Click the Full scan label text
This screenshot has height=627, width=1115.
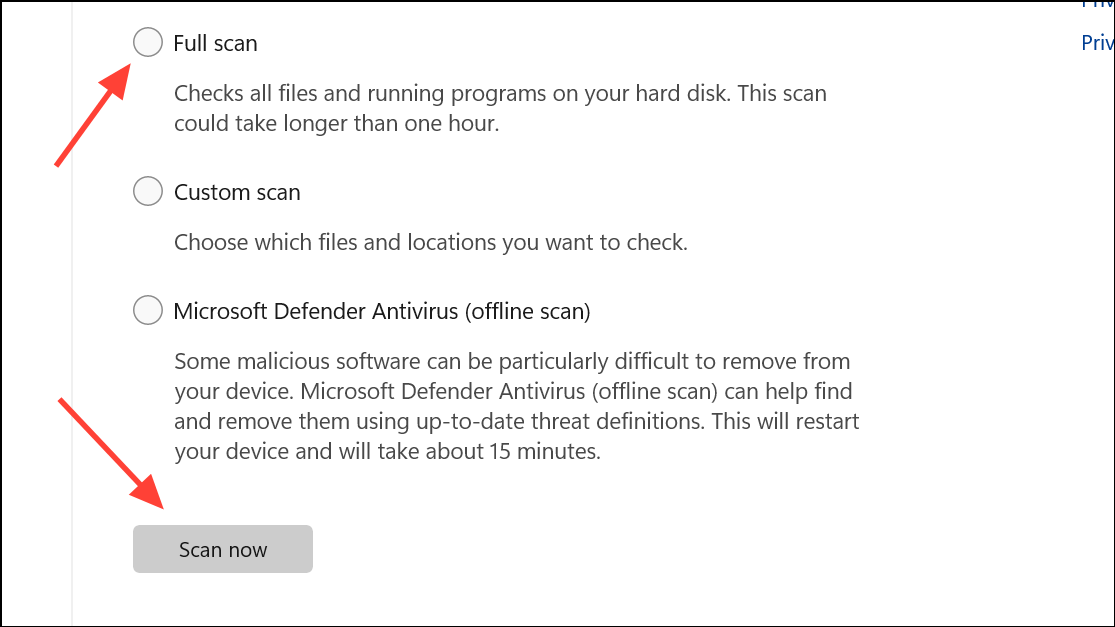215,43
